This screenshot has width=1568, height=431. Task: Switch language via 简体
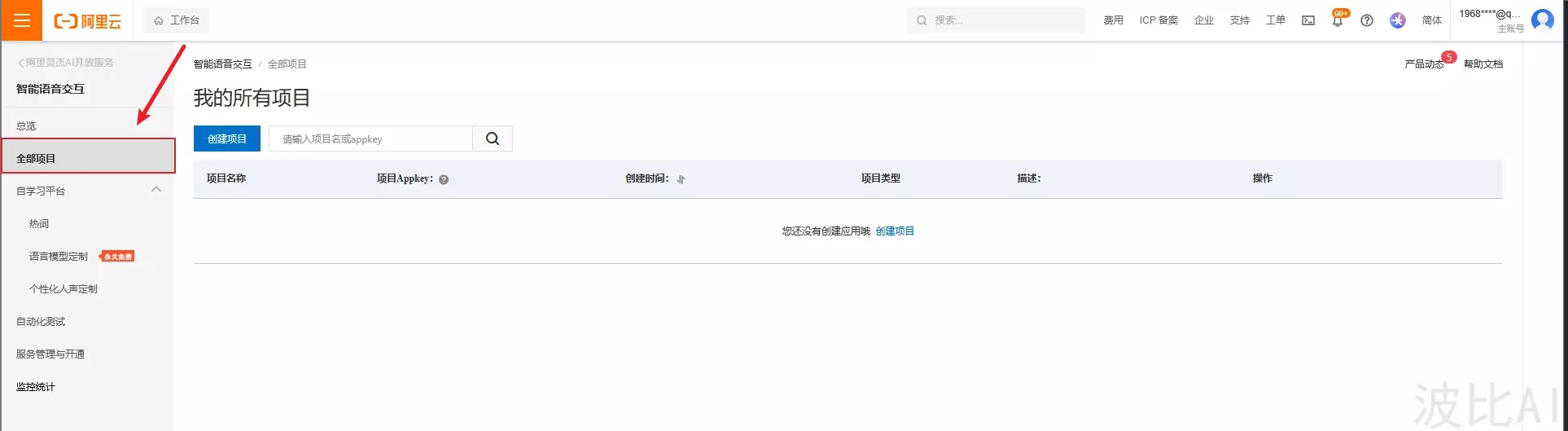tap(1432, 20)
